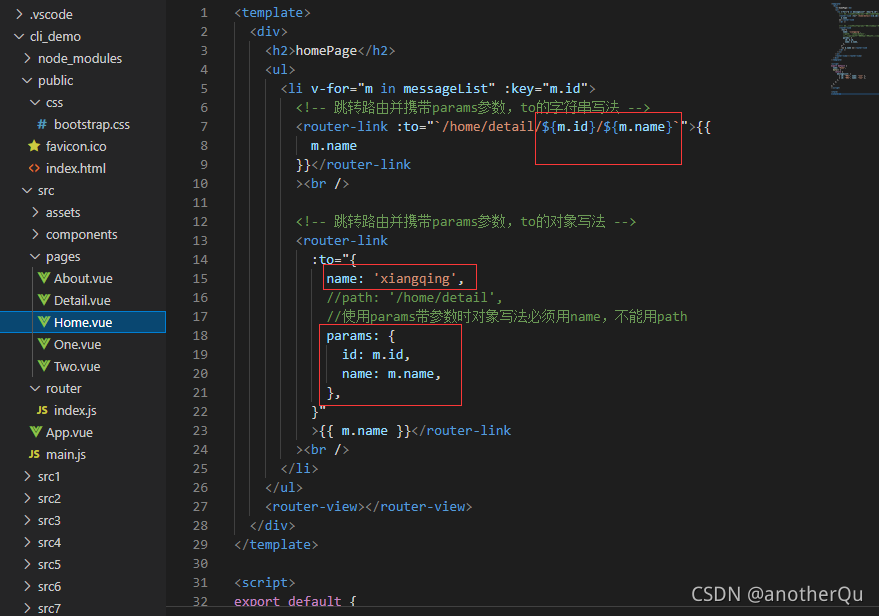Collapse the cli_demo folder chevron
The width and height of the screenshot is (879, 616).
click(19, 36)
